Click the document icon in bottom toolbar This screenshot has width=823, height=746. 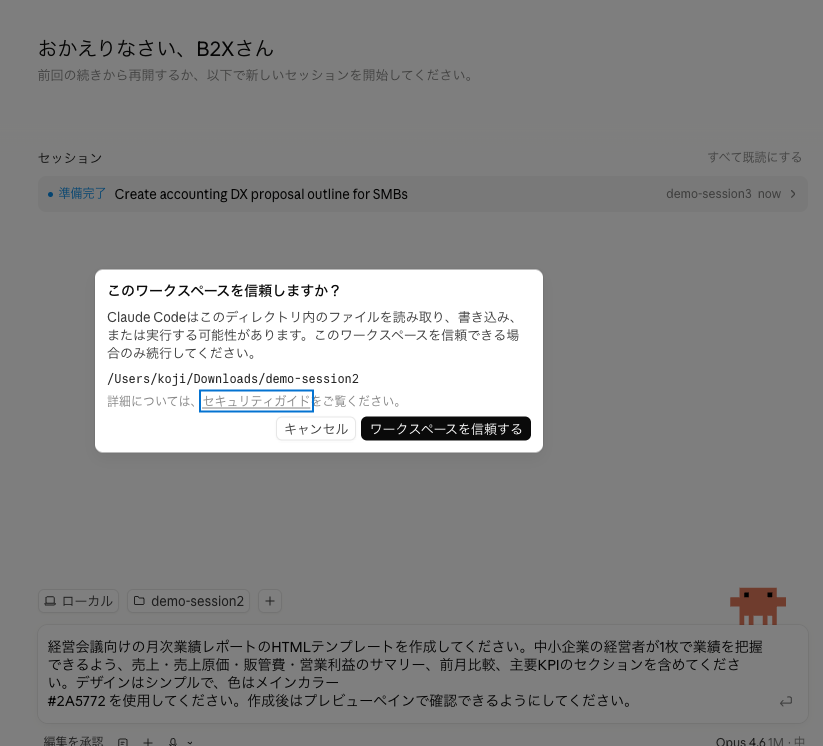(x=123, y=742)
